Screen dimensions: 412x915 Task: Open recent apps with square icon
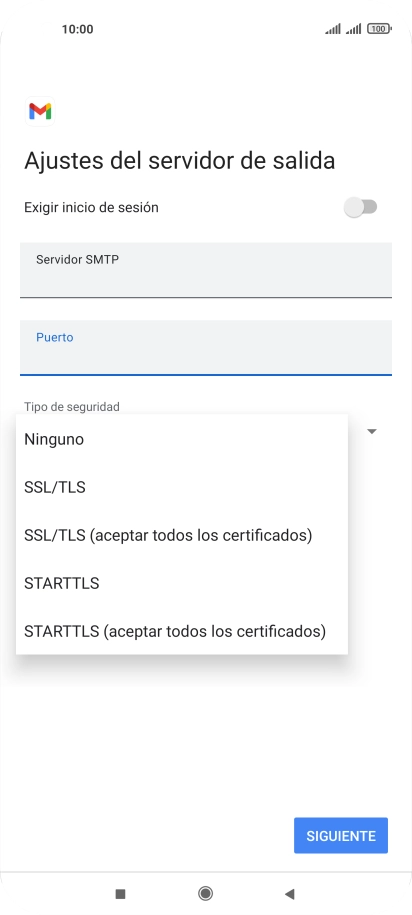(x=121, y=893)
